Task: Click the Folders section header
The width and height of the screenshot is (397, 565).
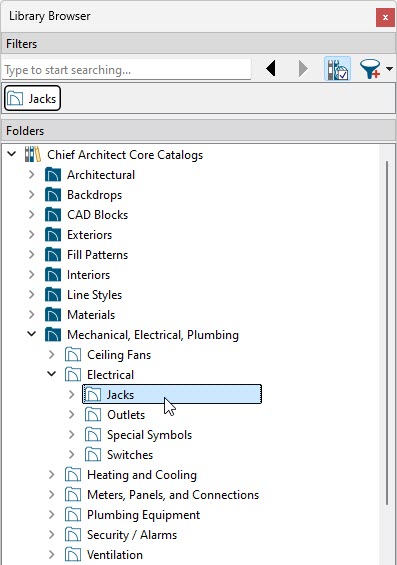Action: tap(198, 131)
